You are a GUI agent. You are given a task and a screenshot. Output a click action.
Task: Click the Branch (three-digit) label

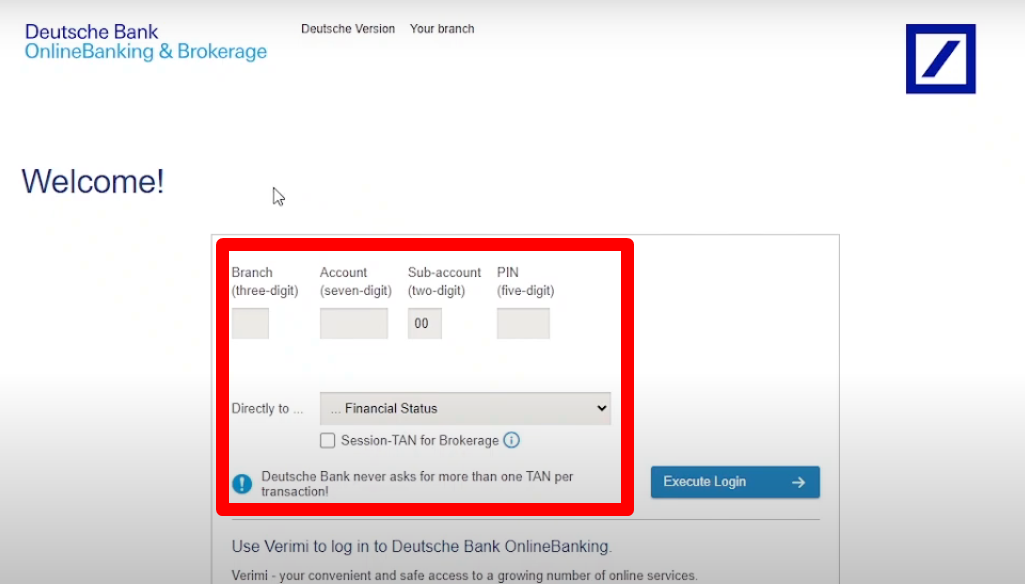(265, 281)
